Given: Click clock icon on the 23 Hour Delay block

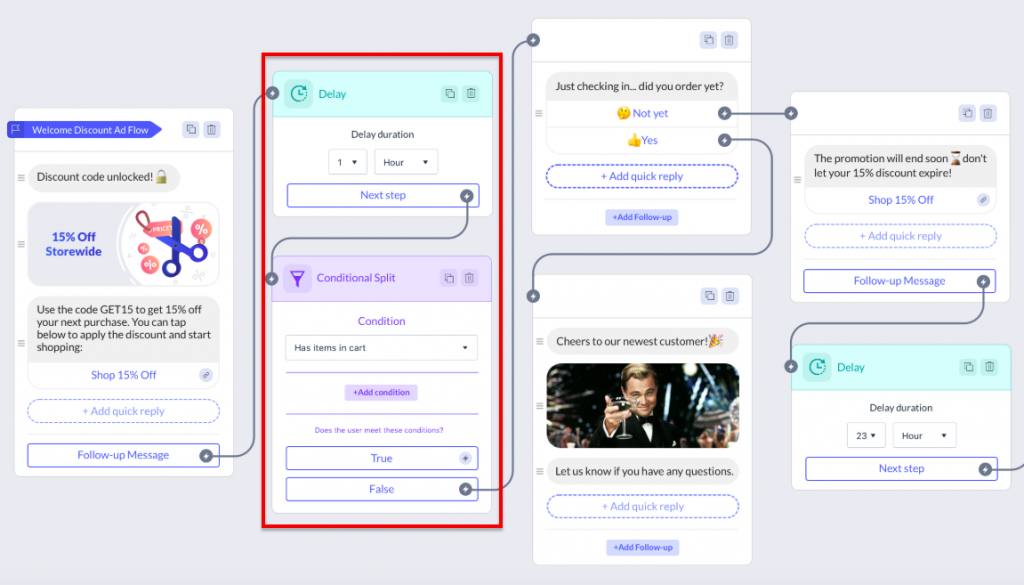Looking at the screenshot, I should (817, 367).
